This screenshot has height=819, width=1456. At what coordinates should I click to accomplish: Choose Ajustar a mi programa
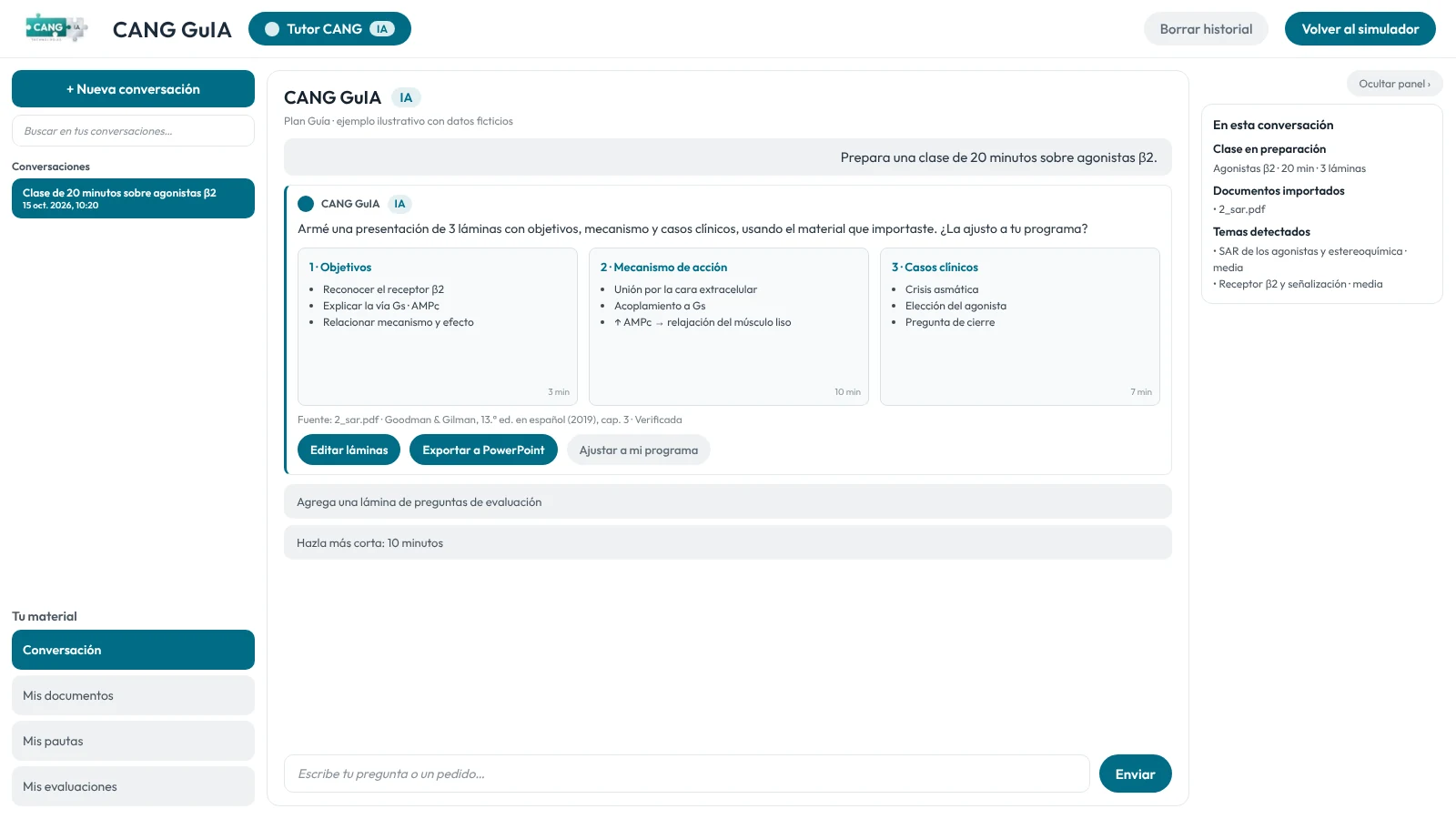click(638, 450)
